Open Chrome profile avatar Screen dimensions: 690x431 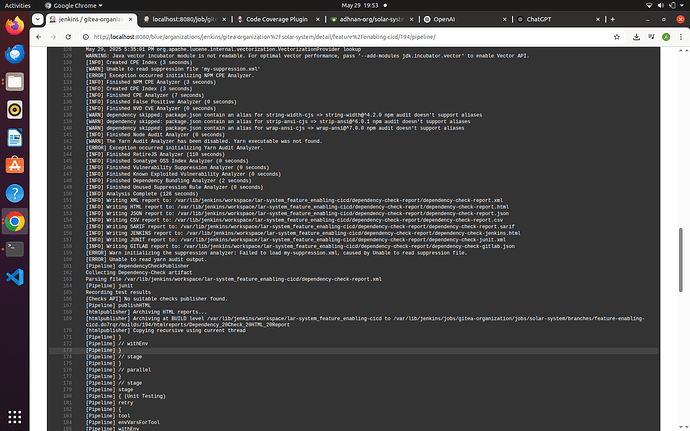[x=666, y=37]
